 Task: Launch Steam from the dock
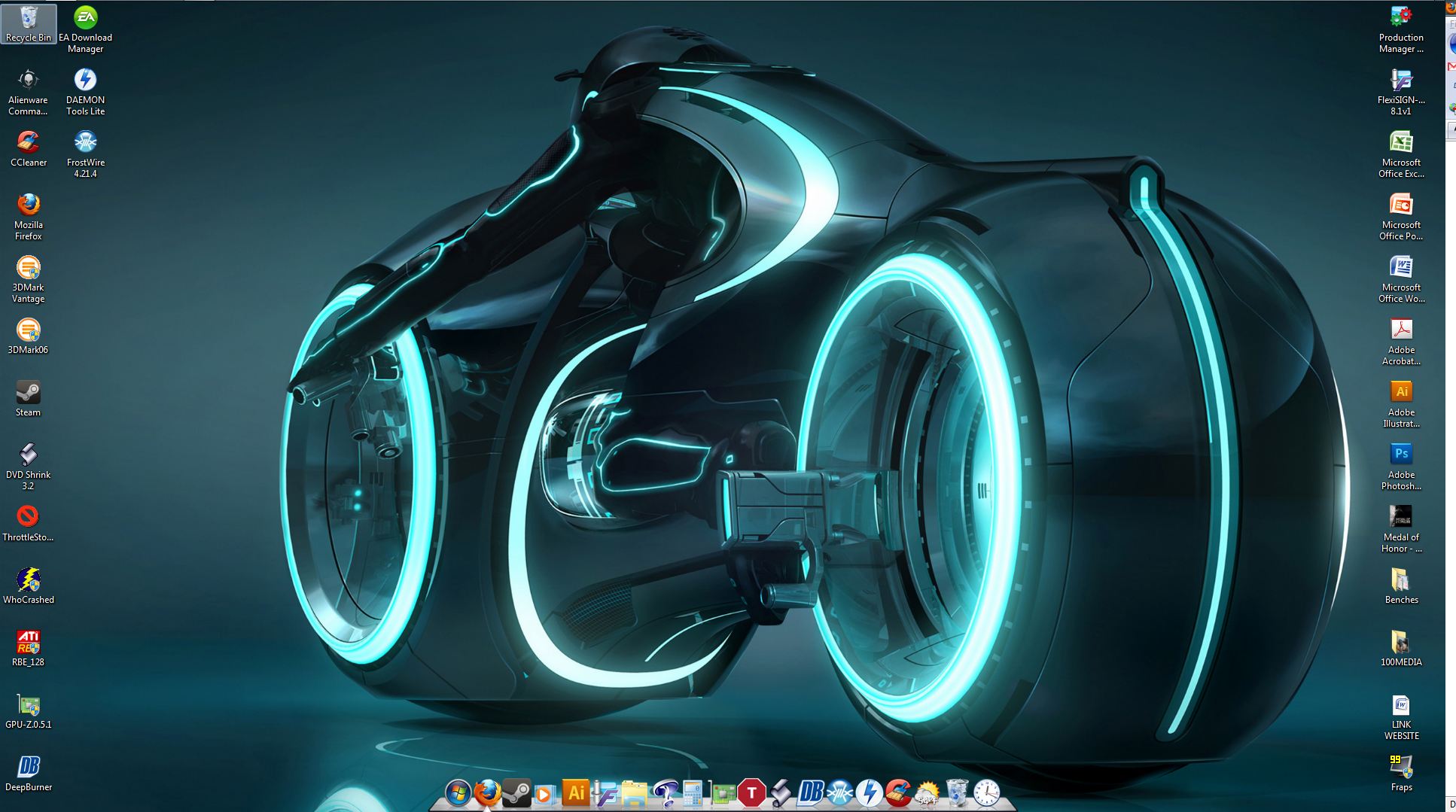click(516, 792)
